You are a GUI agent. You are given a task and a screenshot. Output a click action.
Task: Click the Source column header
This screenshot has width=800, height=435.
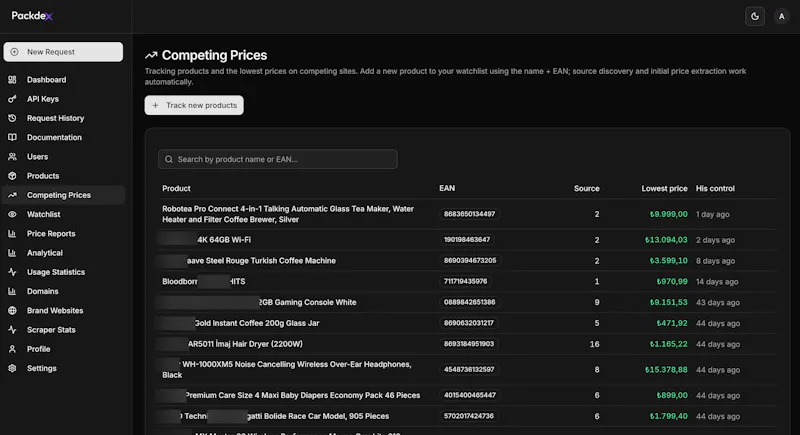click(587, 189)
